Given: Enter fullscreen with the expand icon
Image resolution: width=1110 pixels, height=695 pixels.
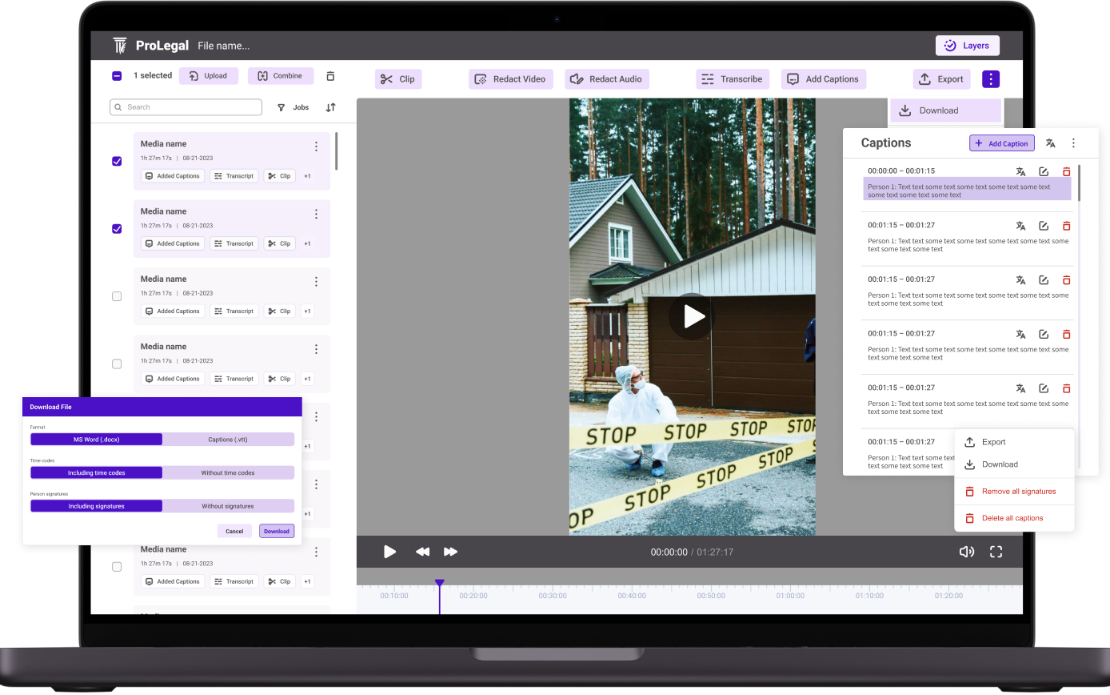Looking at the screenshot, I should tap(996, 551).
